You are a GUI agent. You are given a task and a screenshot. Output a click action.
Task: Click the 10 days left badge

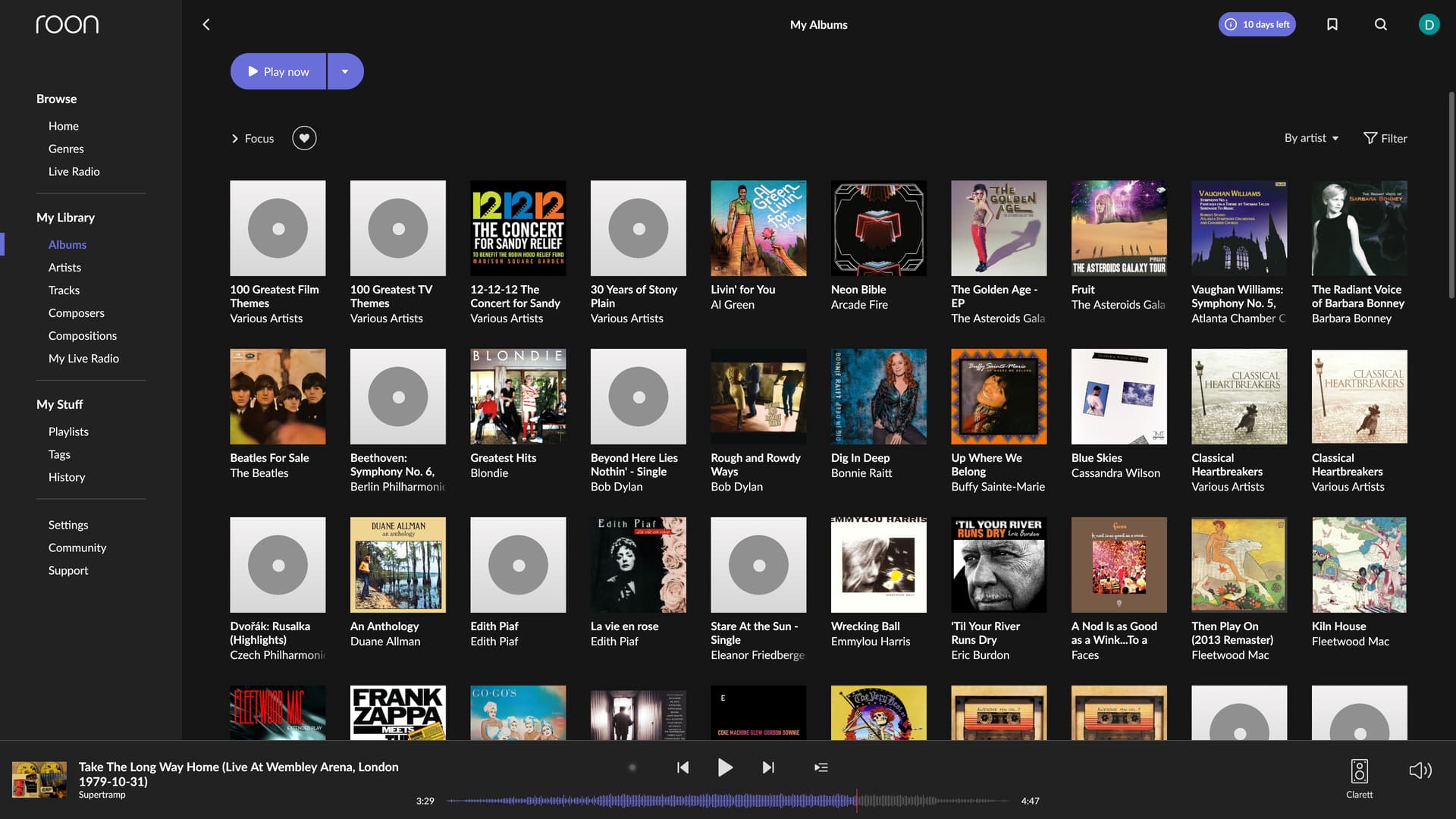pos(1257,24)
